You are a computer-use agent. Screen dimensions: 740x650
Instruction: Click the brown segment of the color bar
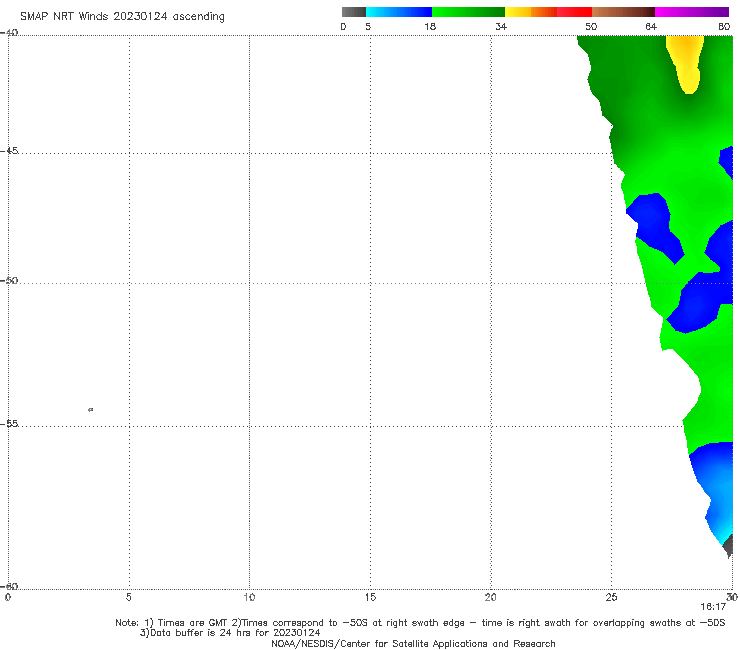pyautogui.click(x=623, y=12)
